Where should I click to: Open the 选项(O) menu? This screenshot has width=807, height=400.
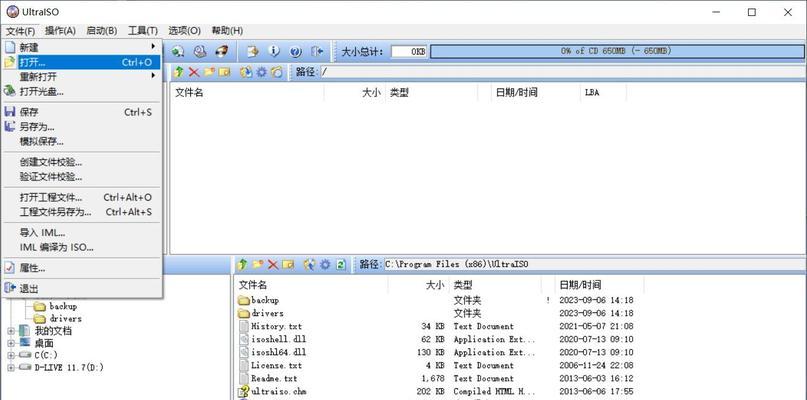[x=184, y=31]
